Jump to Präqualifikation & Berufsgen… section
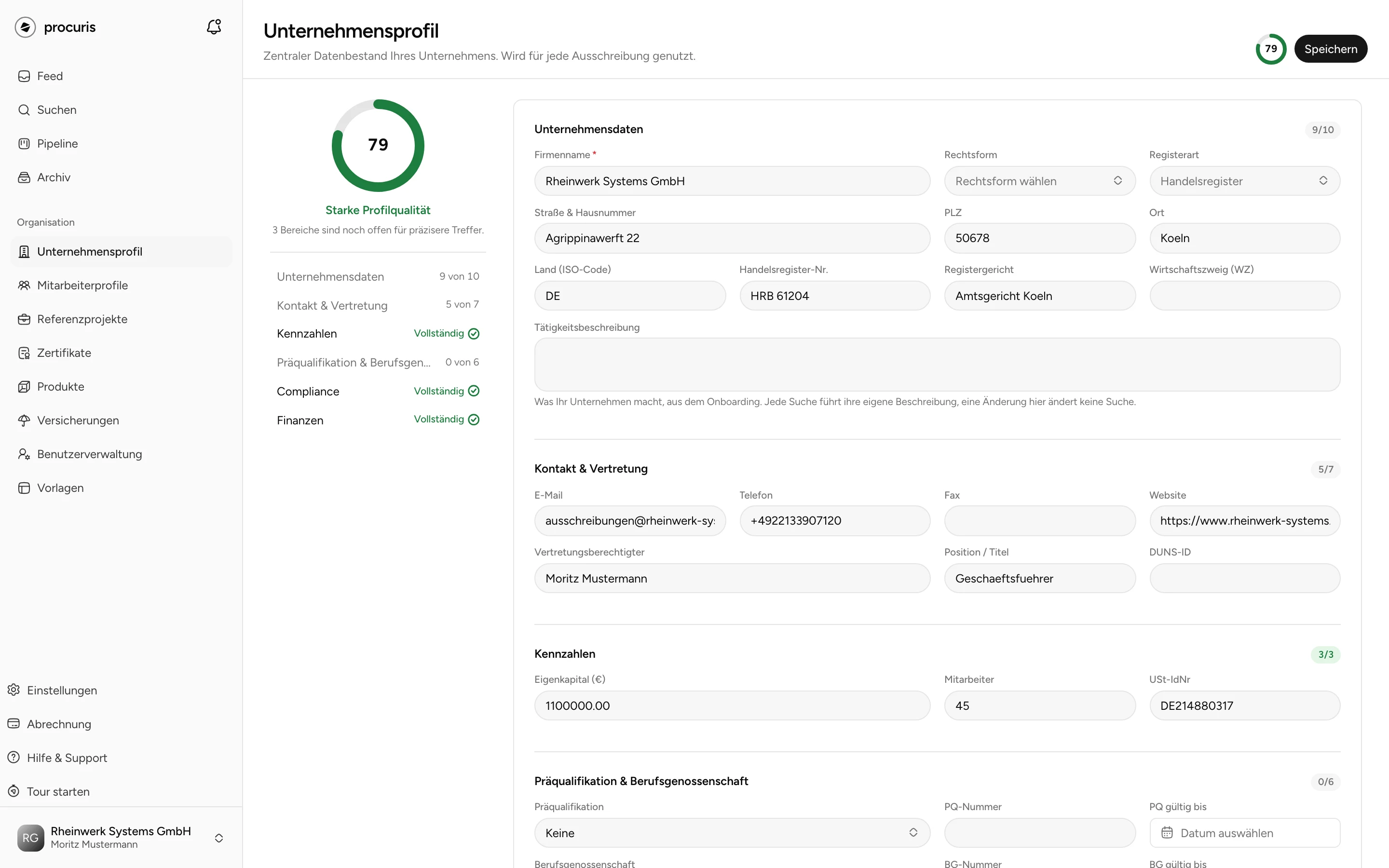Screen dimensions: 1389x868 tap(378, 362)
